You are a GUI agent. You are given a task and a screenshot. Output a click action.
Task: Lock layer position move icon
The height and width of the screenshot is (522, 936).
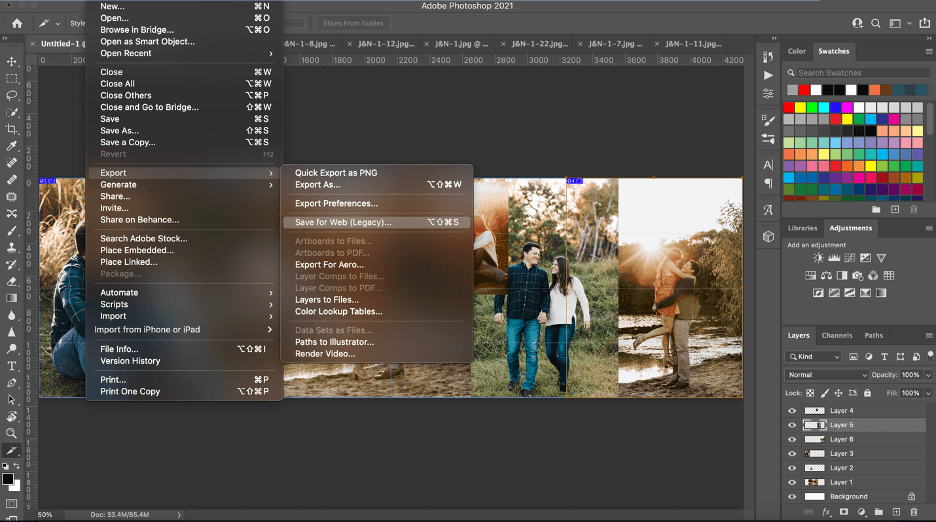click(x=838, y=393)
